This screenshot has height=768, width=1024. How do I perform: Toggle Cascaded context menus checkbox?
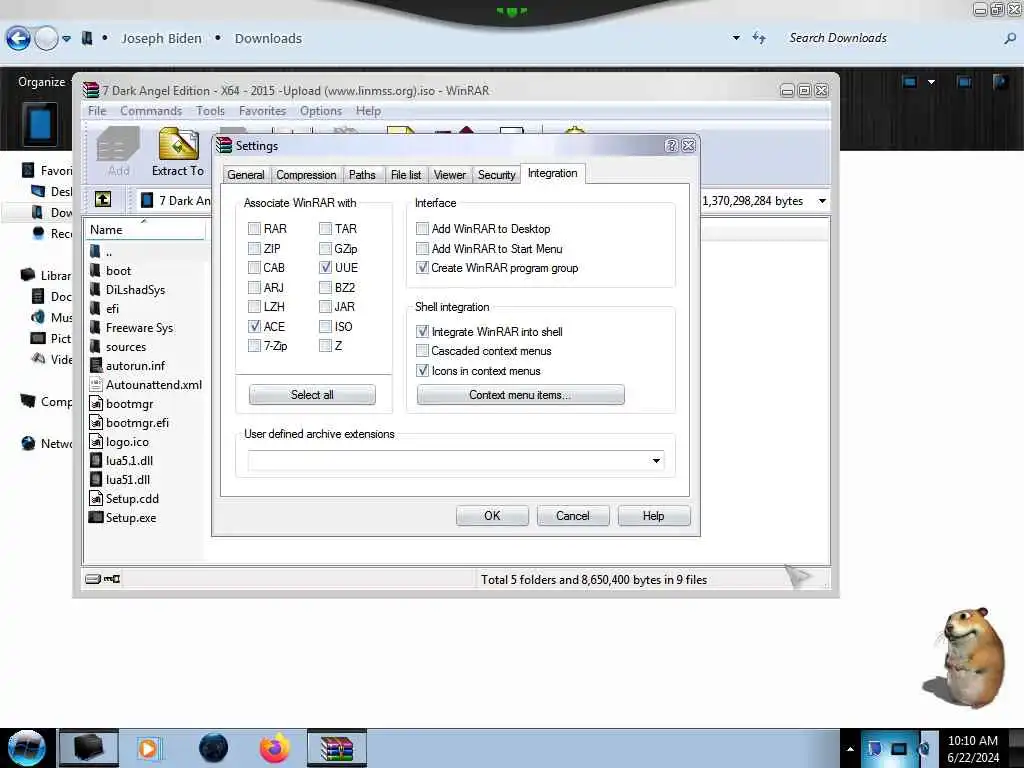coord(423,351)
